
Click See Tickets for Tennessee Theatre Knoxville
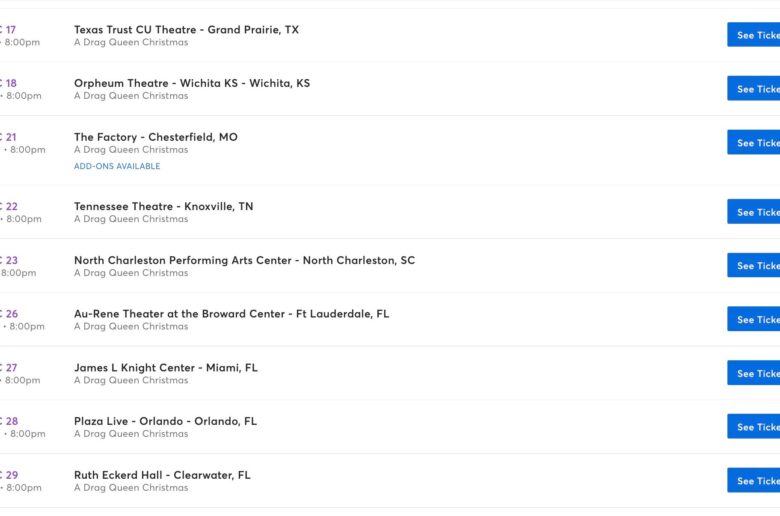click(x=754, y=211)
